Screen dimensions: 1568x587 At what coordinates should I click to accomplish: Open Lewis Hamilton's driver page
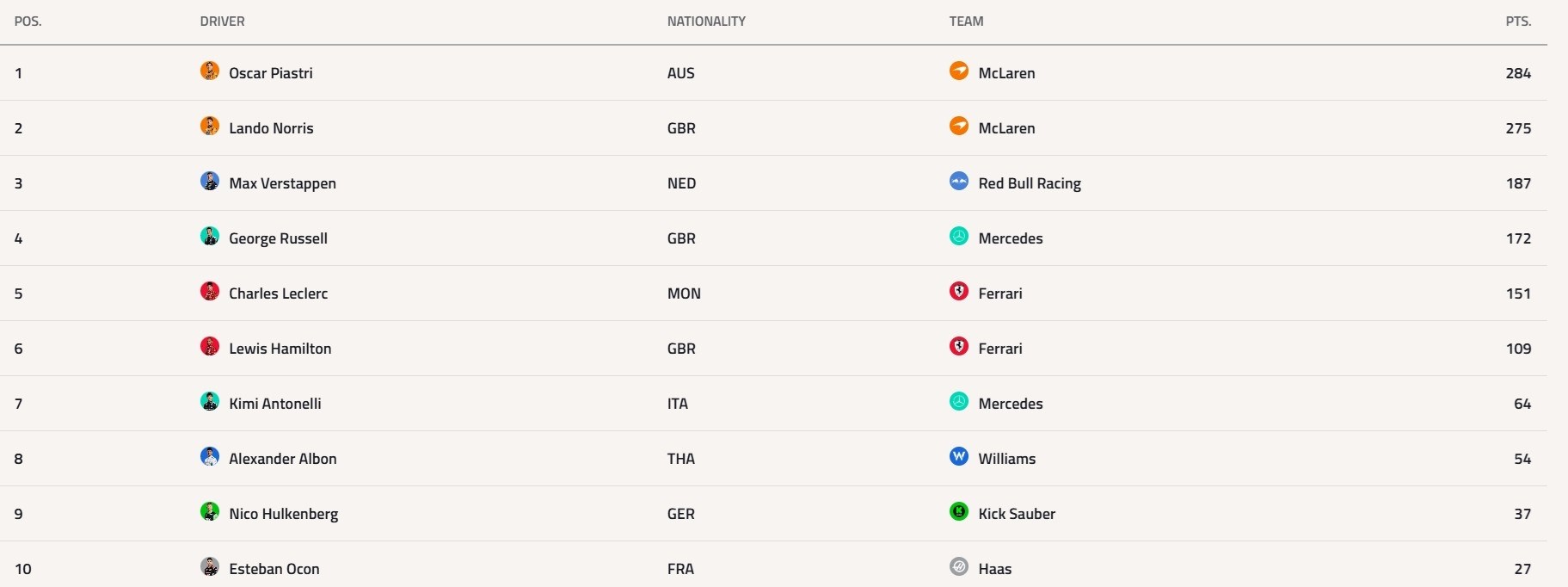(280, 349)
